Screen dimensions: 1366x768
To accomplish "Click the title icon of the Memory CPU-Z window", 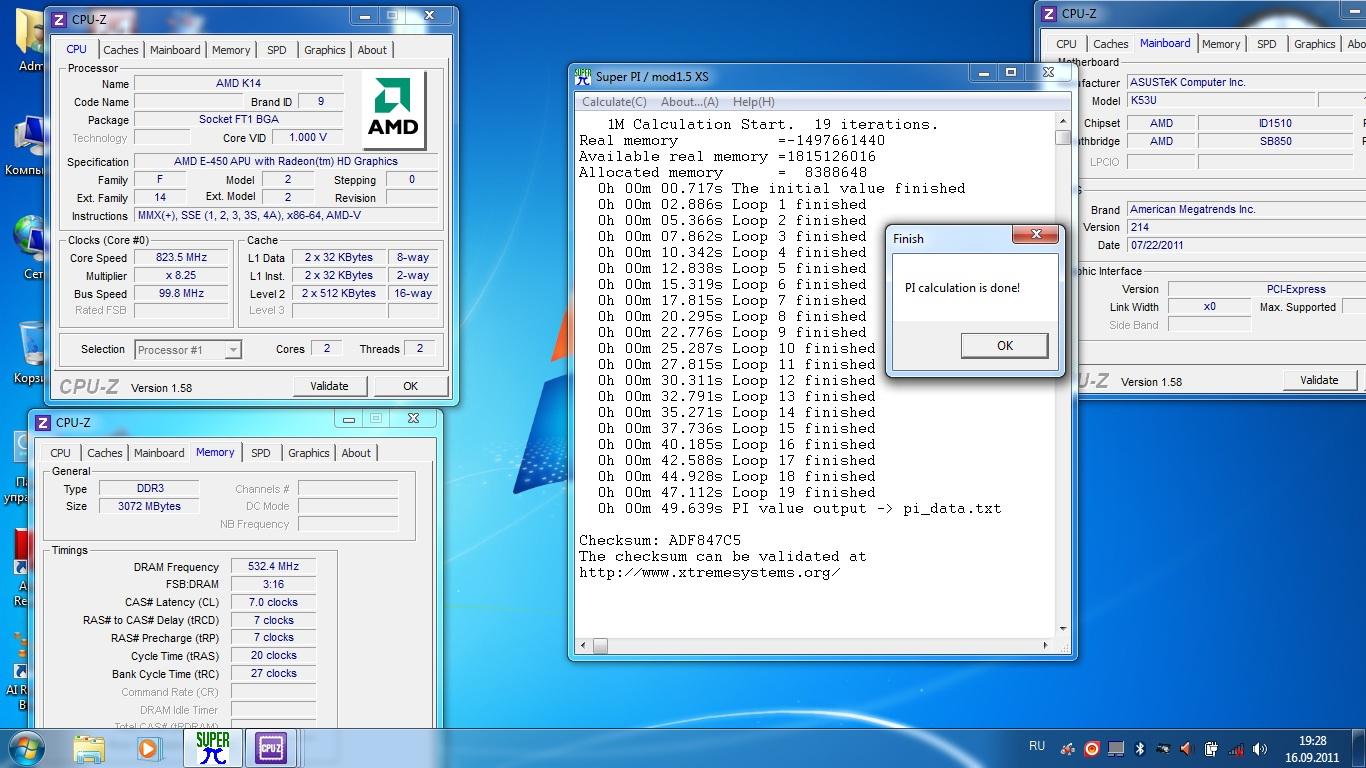I will [44, 422].
